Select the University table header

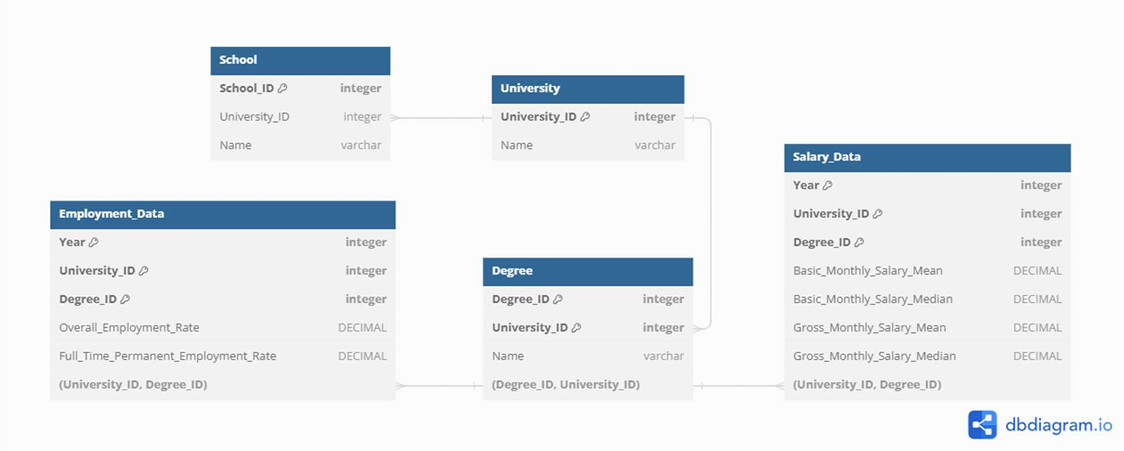click(x=588, y=89)
